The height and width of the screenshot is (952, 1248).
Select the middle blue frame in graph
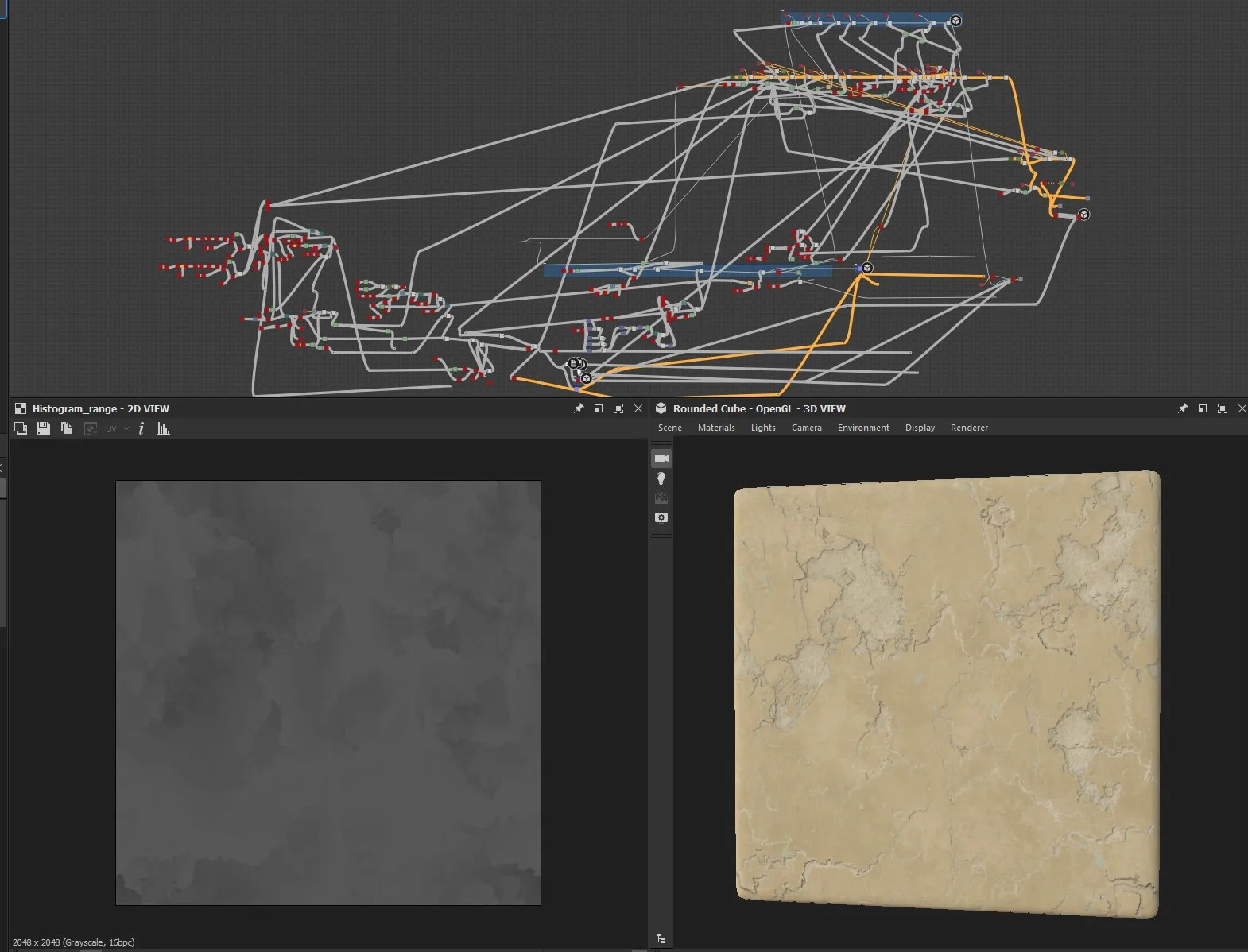coord(688,270)
